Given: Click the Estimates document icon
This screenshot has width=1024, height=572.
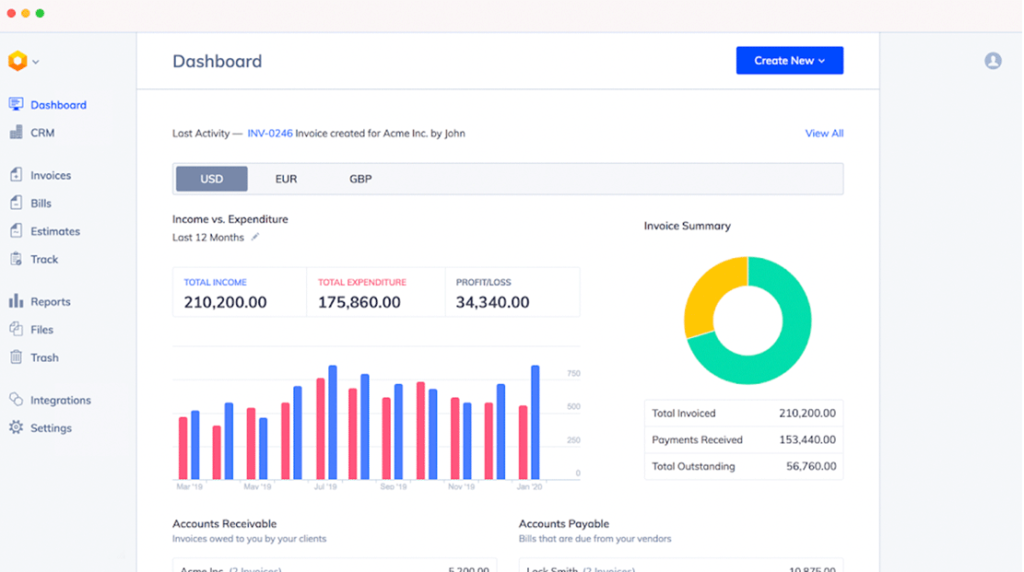Looking at the screenshot, I should (16, 230).
